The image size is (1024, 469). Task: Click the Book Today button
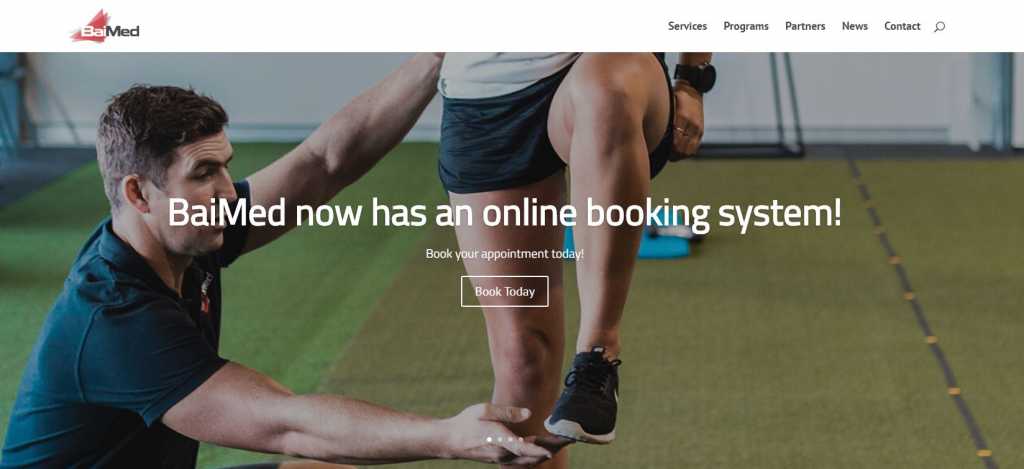(505, 291)
